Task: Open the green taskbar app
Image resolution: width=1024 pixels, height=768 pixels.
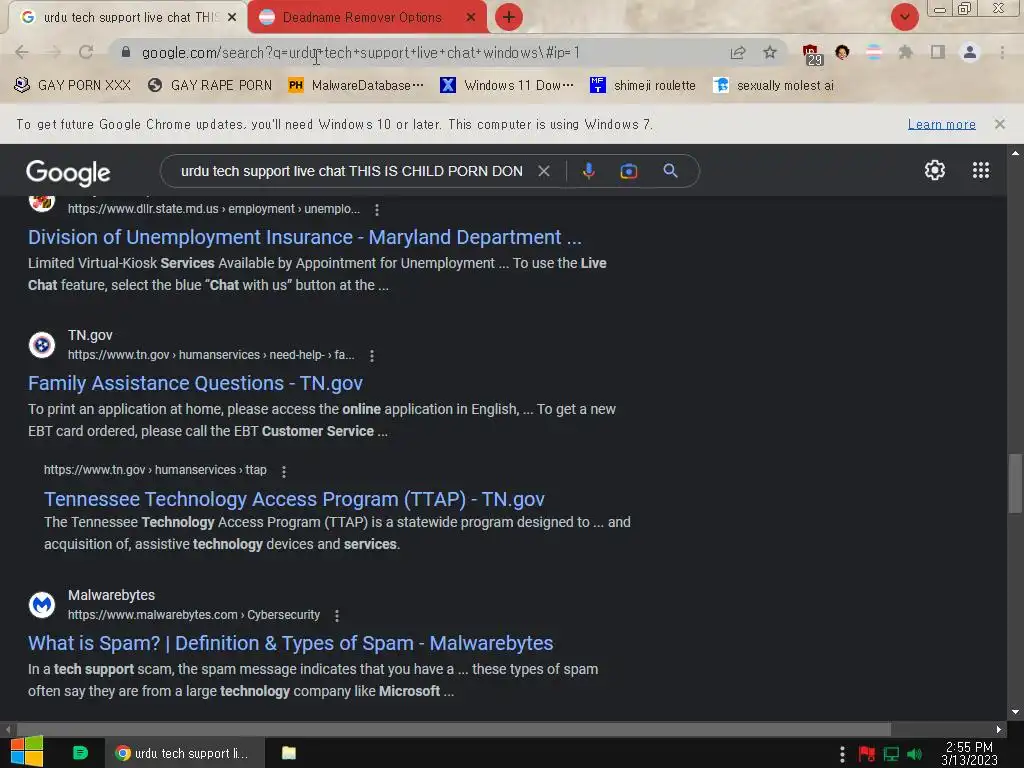Action: [x=80, y=753]
